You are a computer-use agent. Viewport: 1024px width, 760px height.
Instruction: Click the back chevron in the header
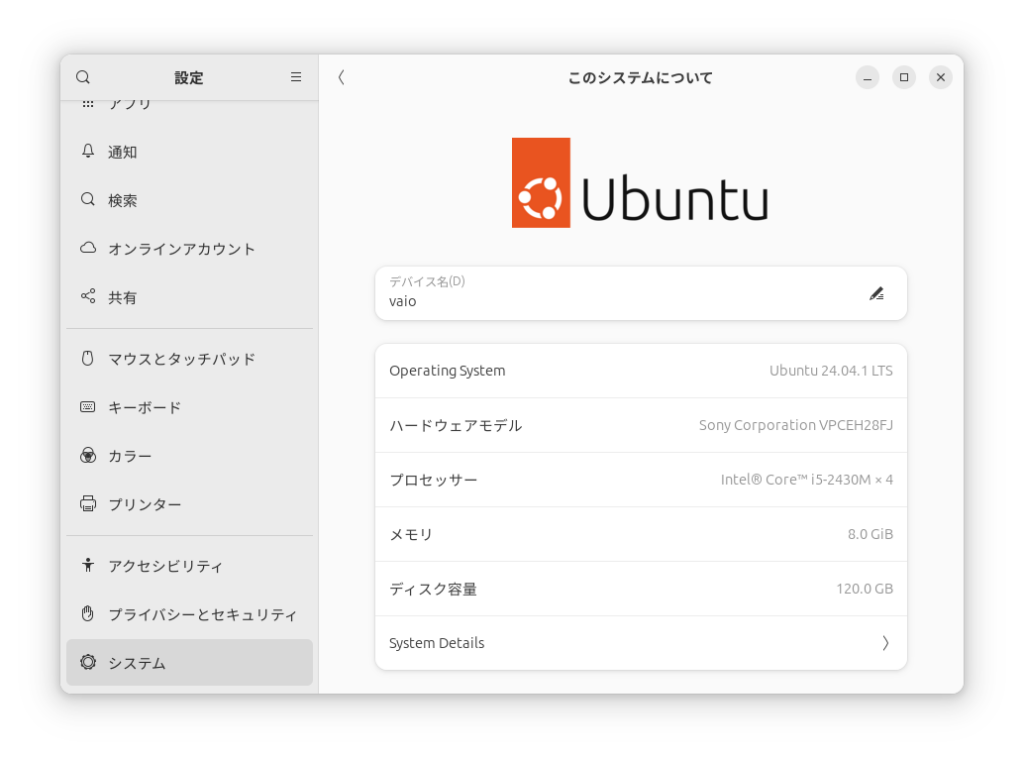point(340,77)
